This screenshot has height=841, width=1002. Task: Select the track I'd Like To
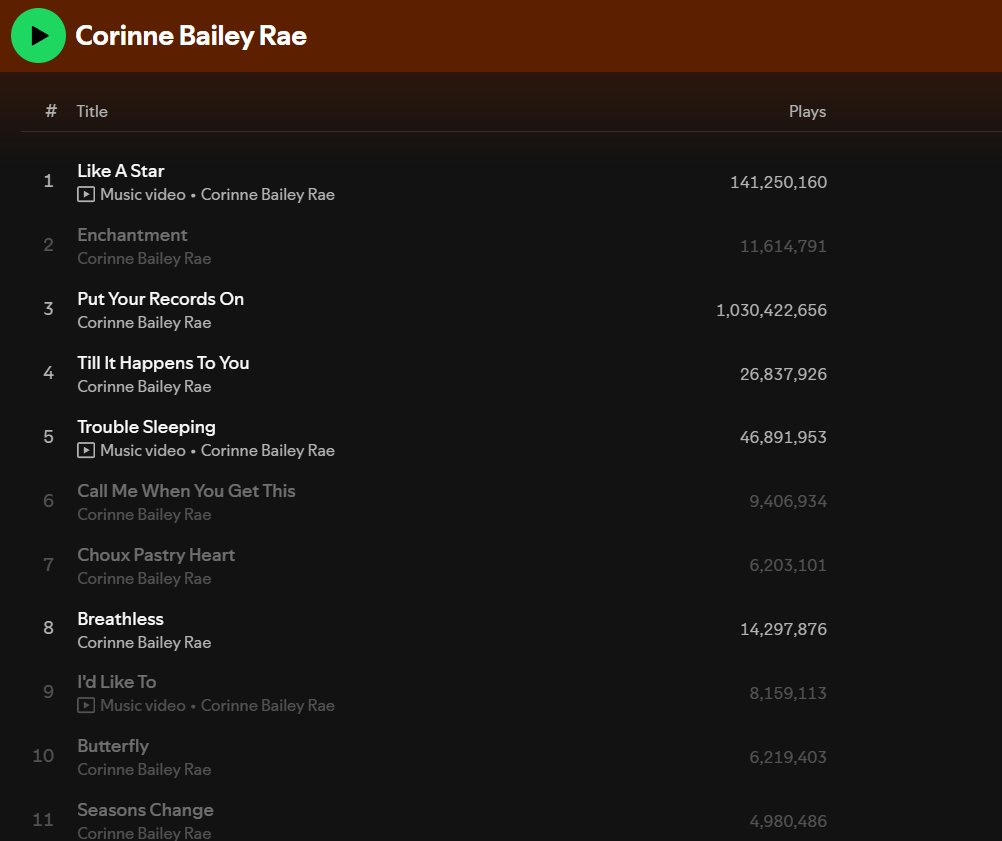[x=116, y=682]
